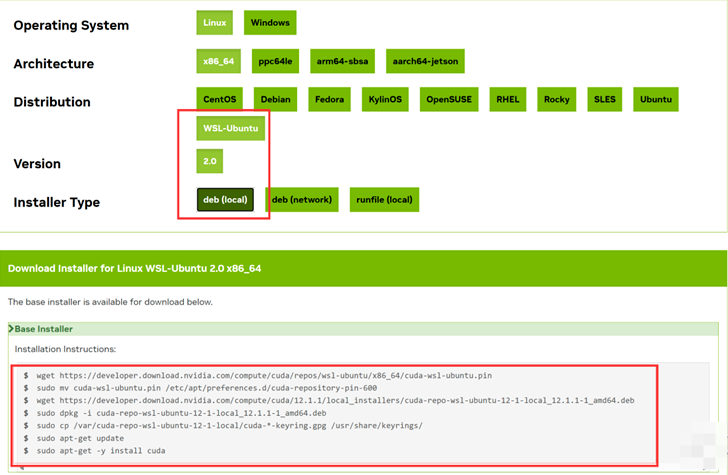The image size is (728, 475).
Task: Click the Installation Instructions label
Action: click(65, 349)
